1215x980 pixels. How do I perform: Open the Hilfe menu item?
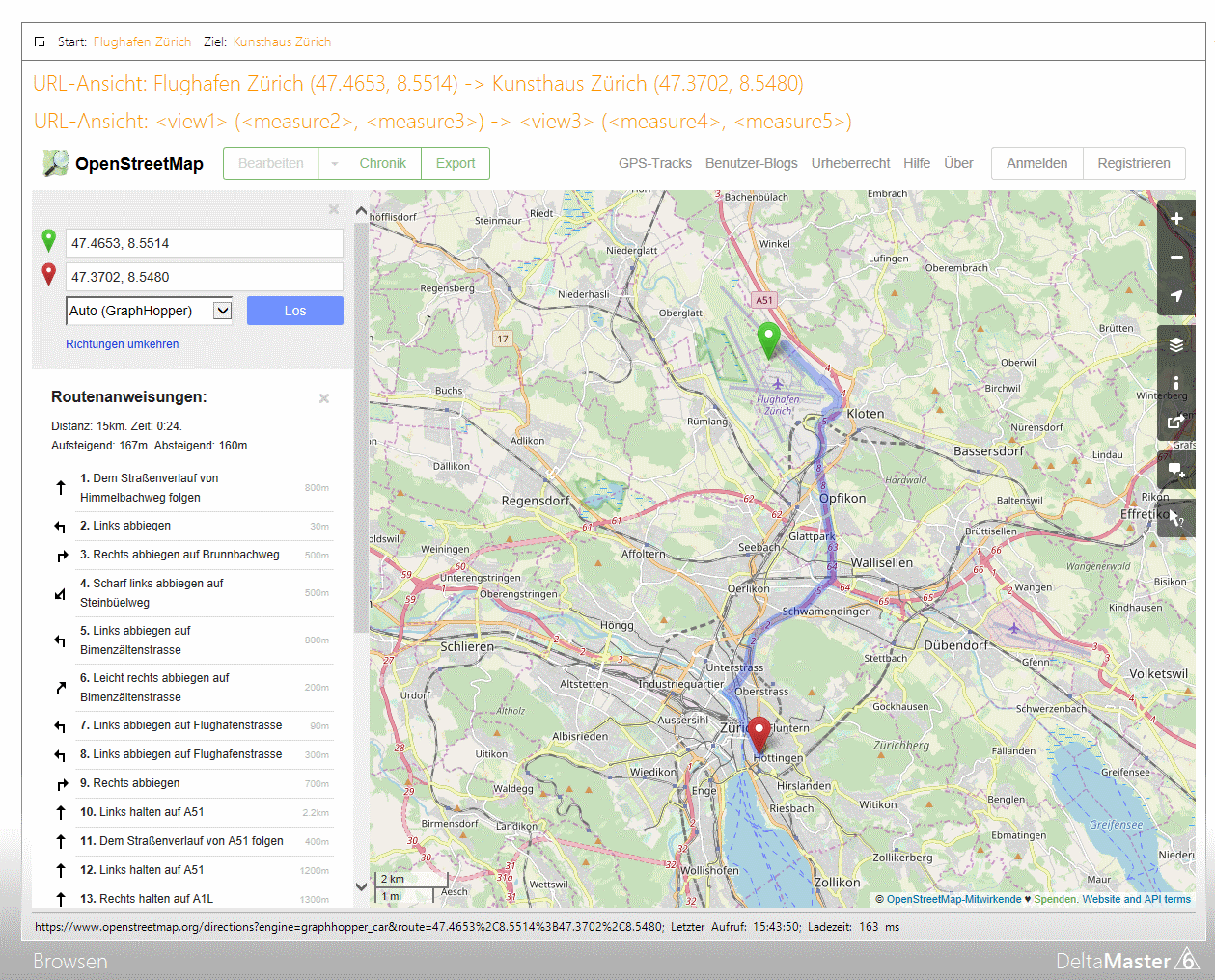[x=917, y=164]
